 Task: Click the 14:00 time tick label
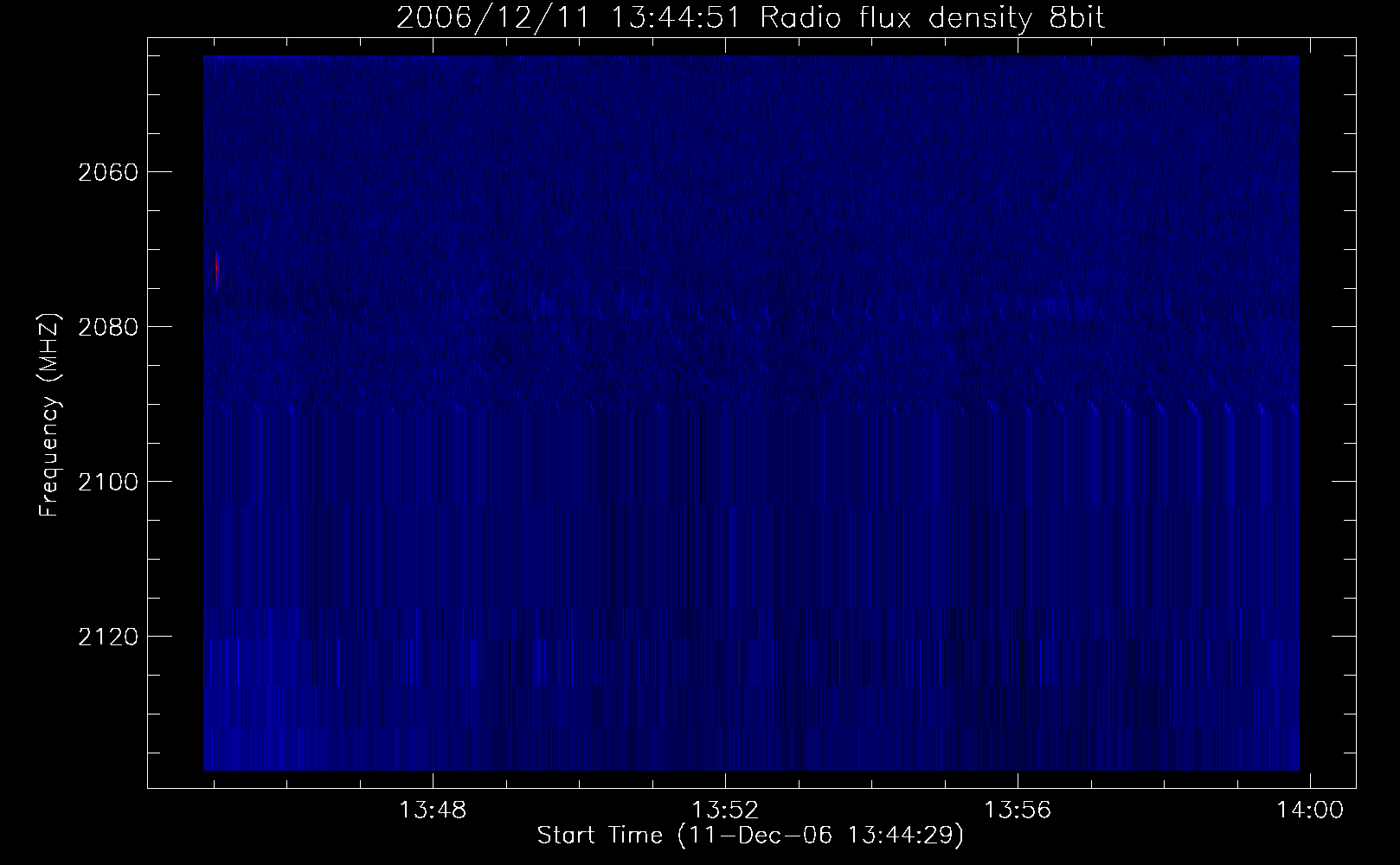point(1310,811)
